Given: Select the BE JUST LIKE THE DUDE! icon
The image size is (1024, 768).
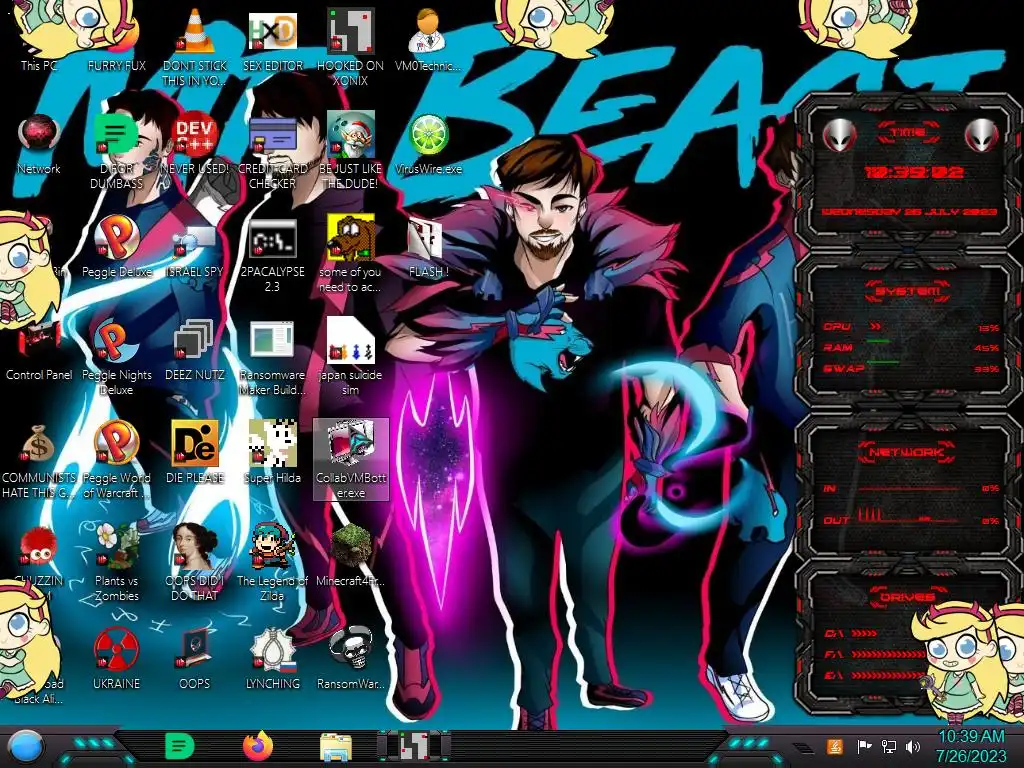Looking at the screenshot, I should coord(351,150).
